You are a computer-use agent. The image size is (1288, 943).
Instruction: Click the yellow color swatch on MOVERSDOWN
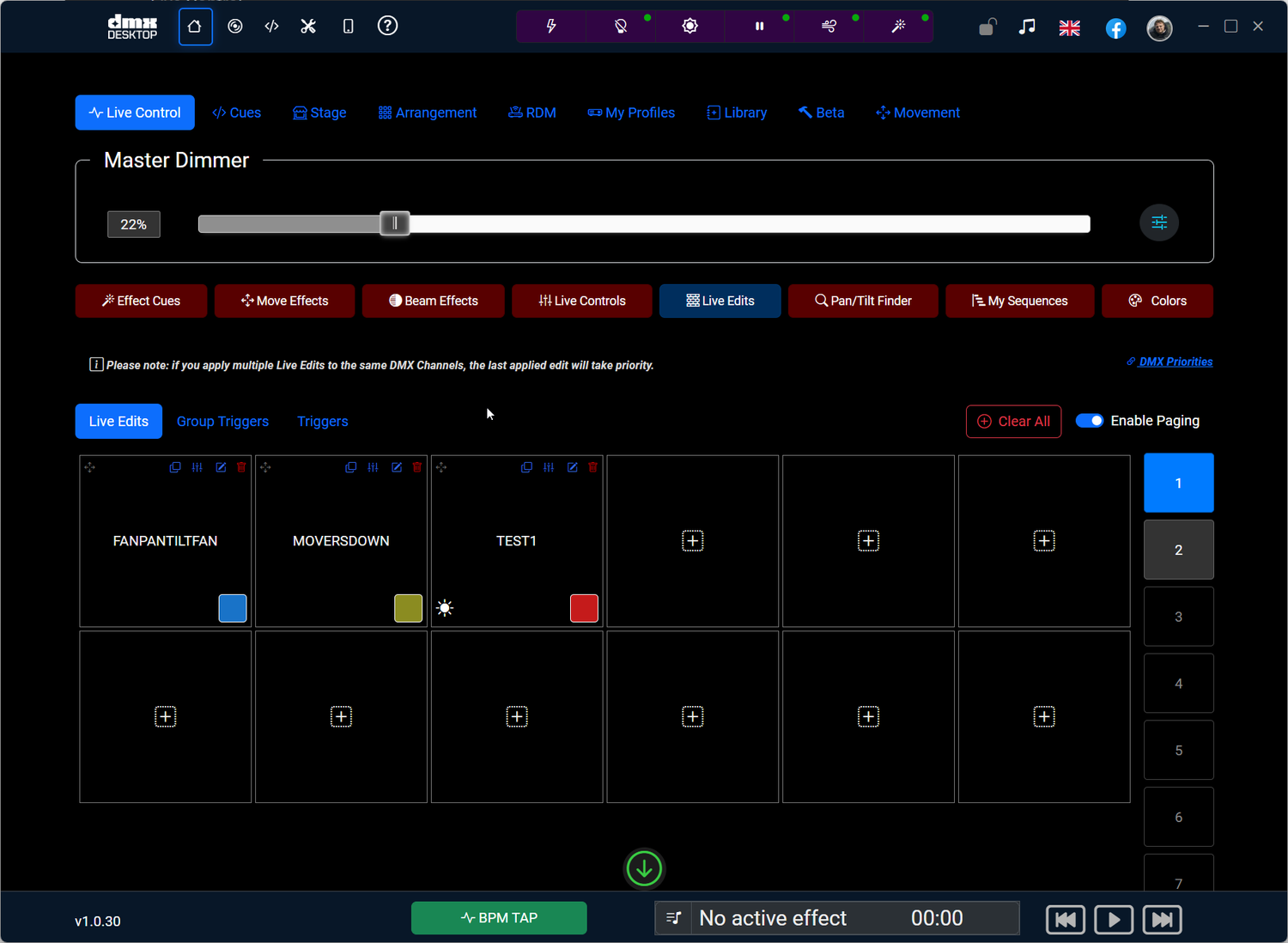coord(408,607)
